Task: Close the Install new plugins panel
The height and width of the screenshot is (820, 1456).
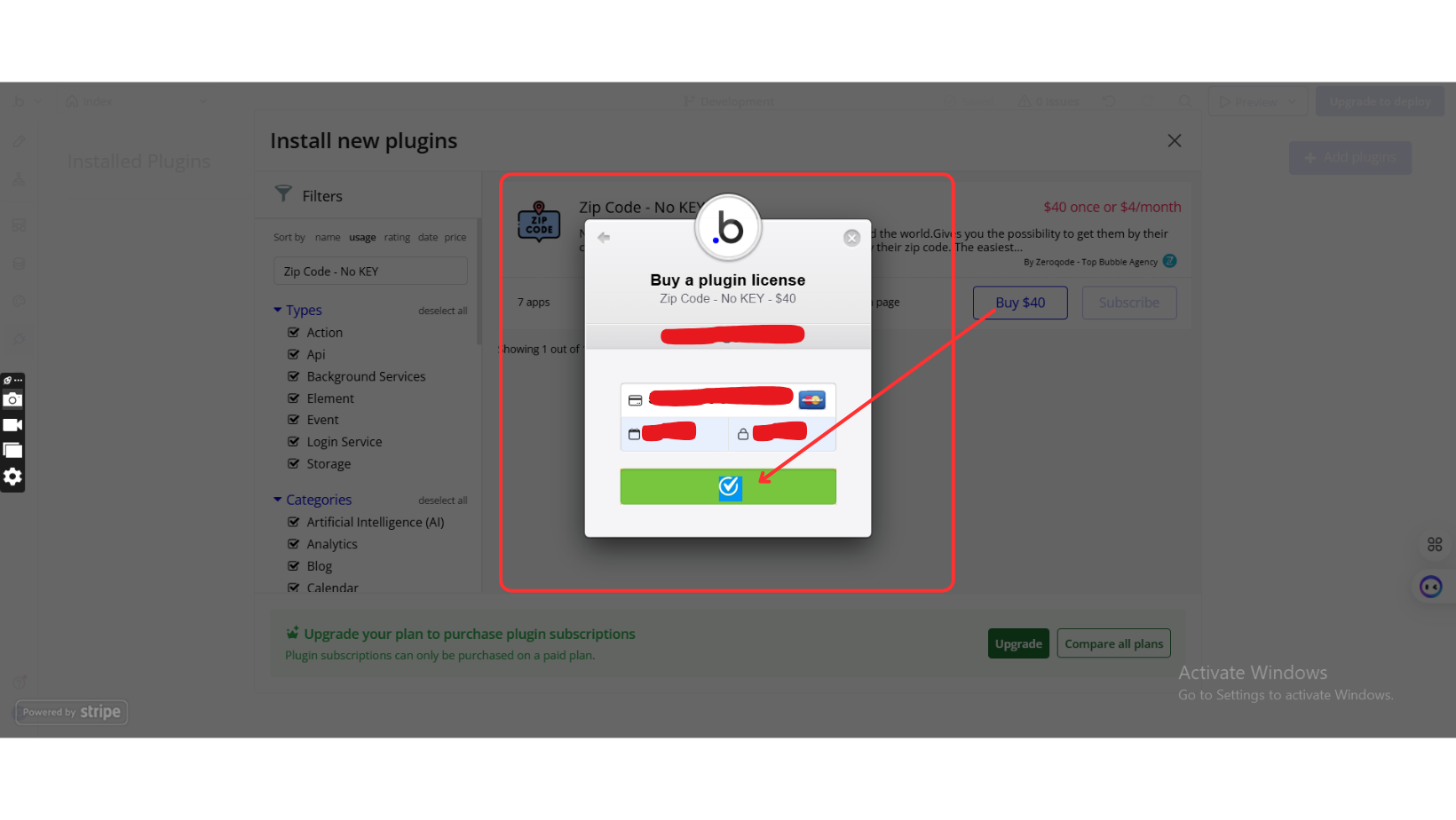Action: click(1175, 141)
